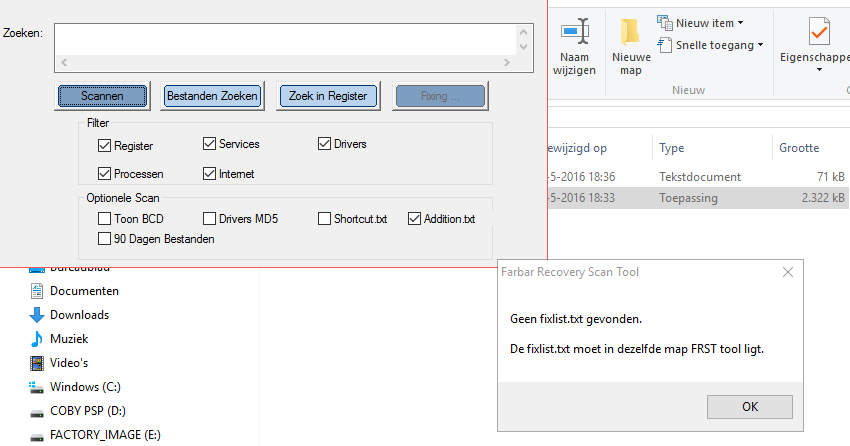Click the Bestanden Zoeken button
This screenshot has width=850, height=446.
coord(212,96)
